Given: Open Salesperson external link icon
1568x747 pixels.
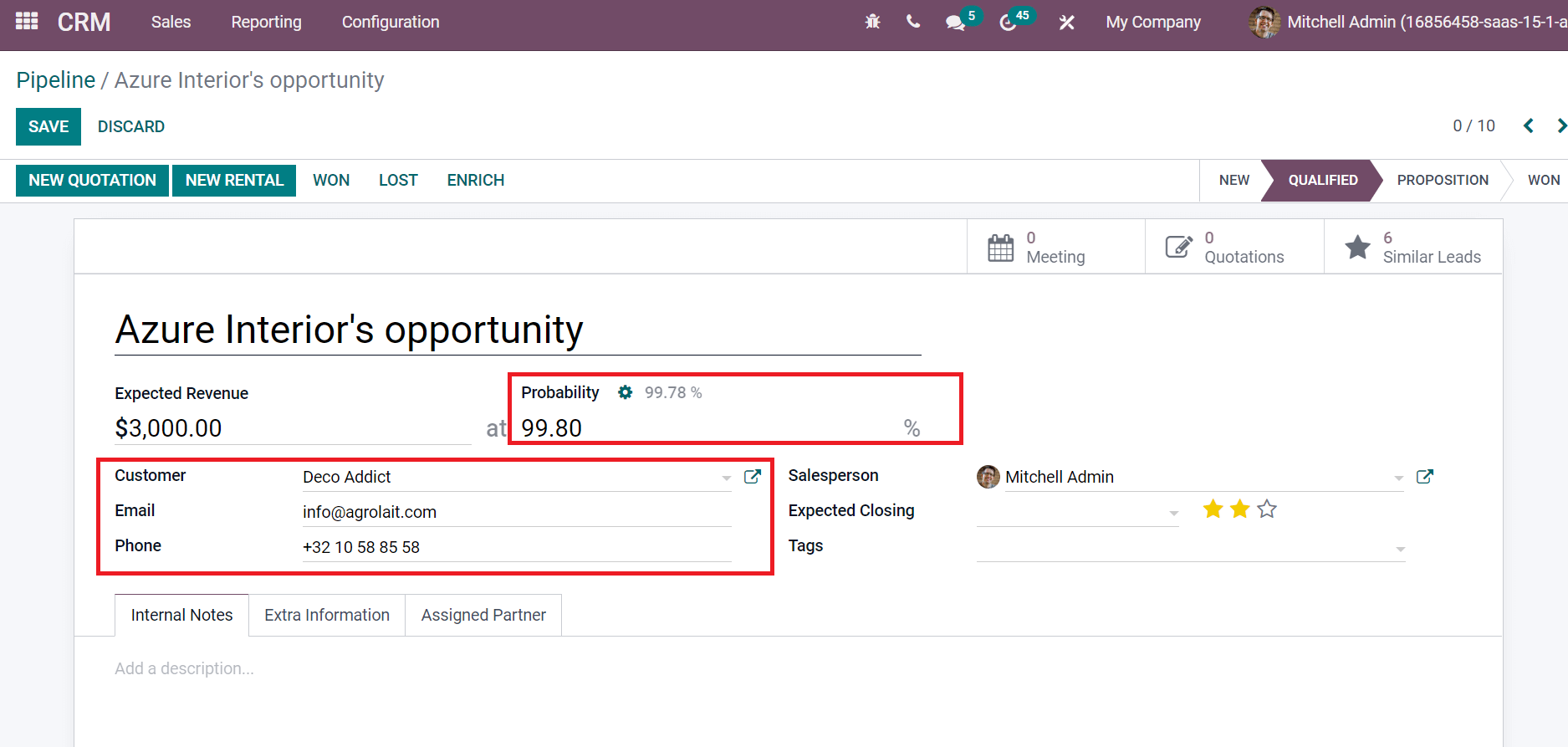Looking at the screenshot, I should (1425, 476).
